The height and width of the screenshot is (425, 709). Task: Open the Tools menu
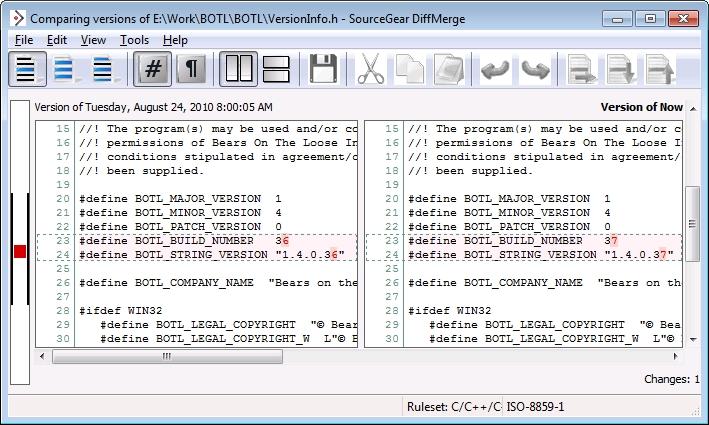(x=134, y=40)
